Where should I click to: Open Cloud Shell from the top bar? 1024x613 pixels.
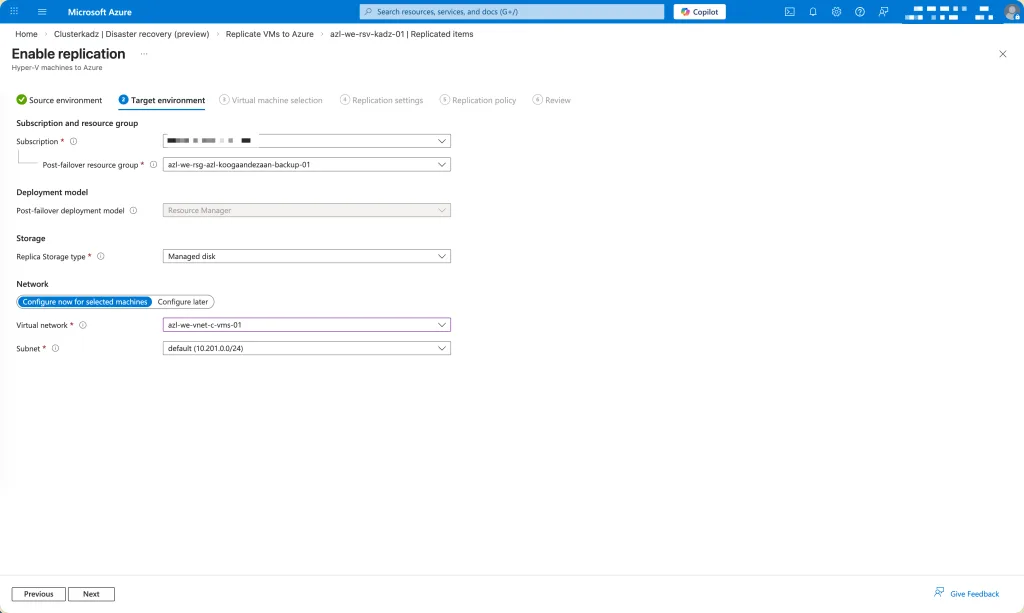click(x=790, y=12)
